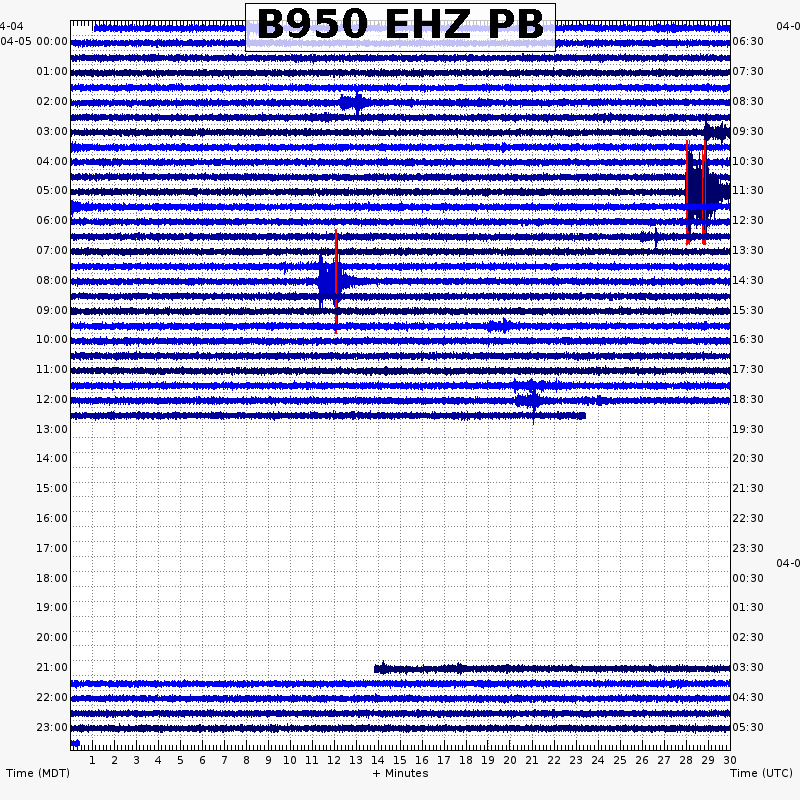Click the 00:00 MDT time label
800x800 pixels.
pyautogui.click(x=52, y=41)
